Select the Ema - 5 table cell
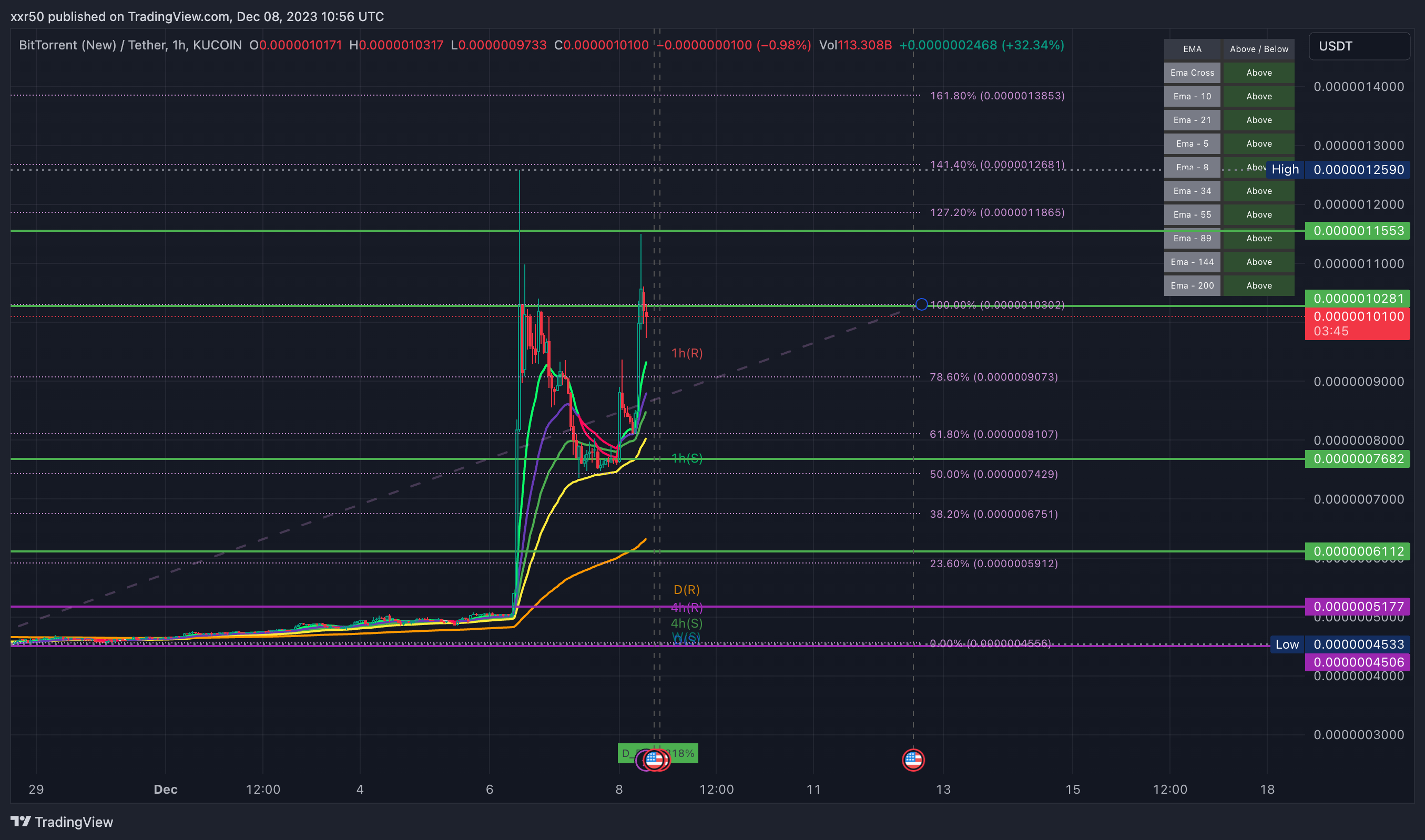Screen dimensions: 1425x840 click(1192, 144)
